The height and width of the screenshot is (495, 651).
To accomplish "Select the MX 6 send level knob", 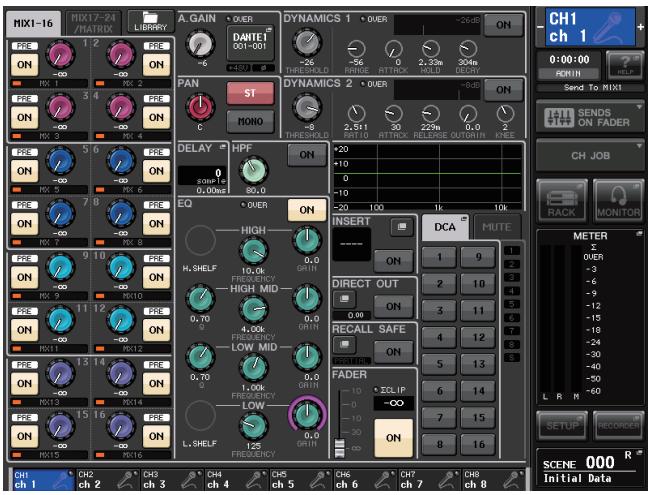I will click(x=120, y=162).
